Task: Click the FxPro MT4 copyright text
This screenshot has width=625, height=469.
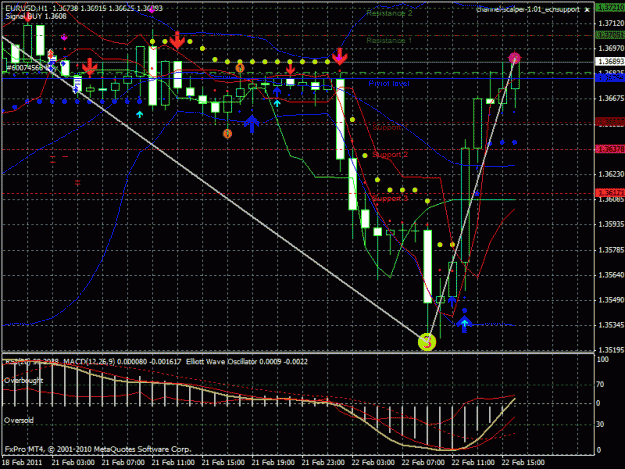Action: coord(98,449)
